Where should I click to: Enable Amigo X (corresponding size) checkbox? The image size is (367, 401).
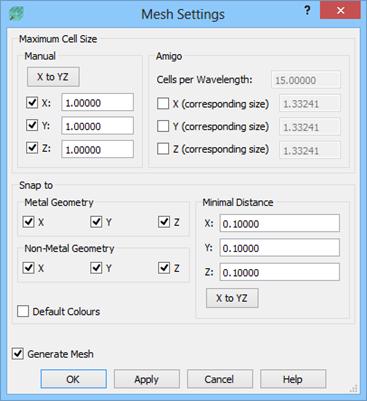(163, 103)
